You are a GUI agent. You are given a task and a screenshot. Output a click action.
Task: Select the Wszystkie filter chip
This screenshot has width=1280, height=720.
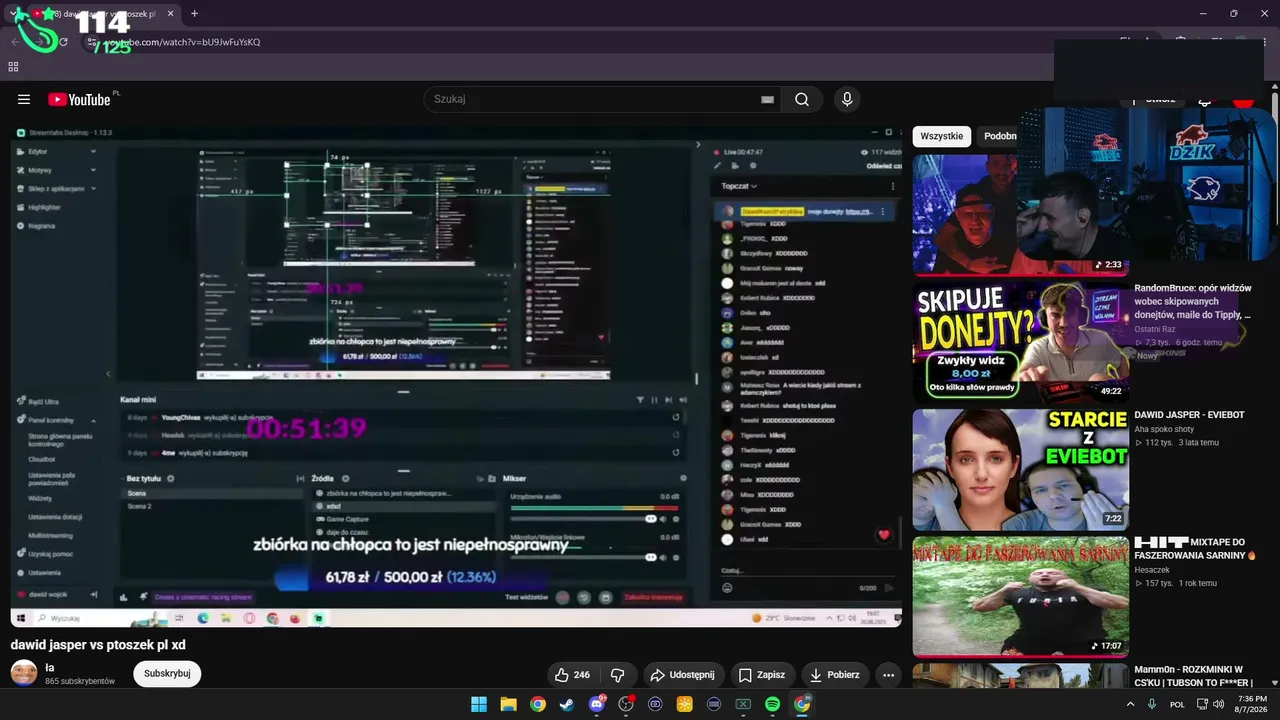942,136
